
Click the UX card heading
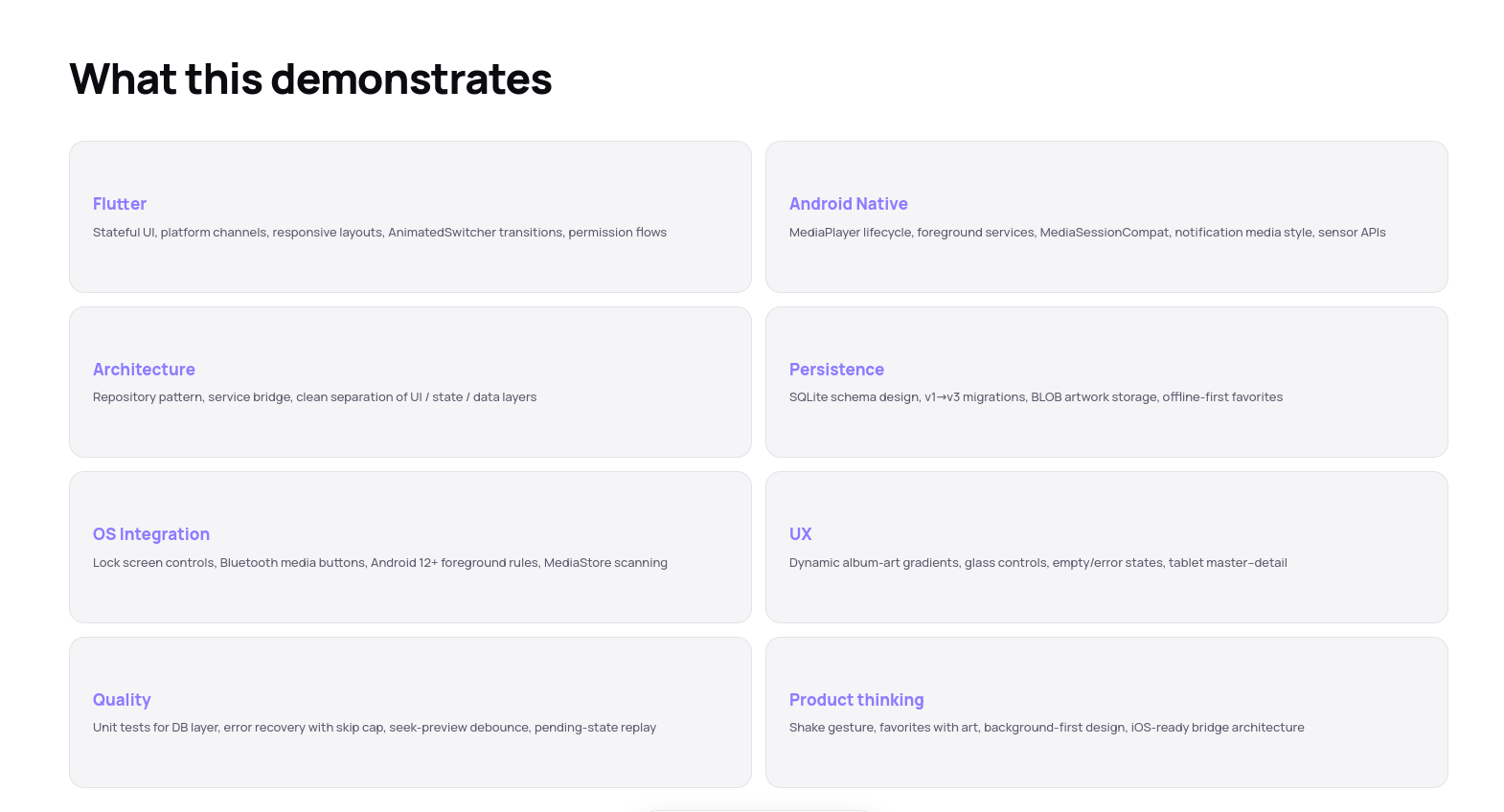[801, 534]
